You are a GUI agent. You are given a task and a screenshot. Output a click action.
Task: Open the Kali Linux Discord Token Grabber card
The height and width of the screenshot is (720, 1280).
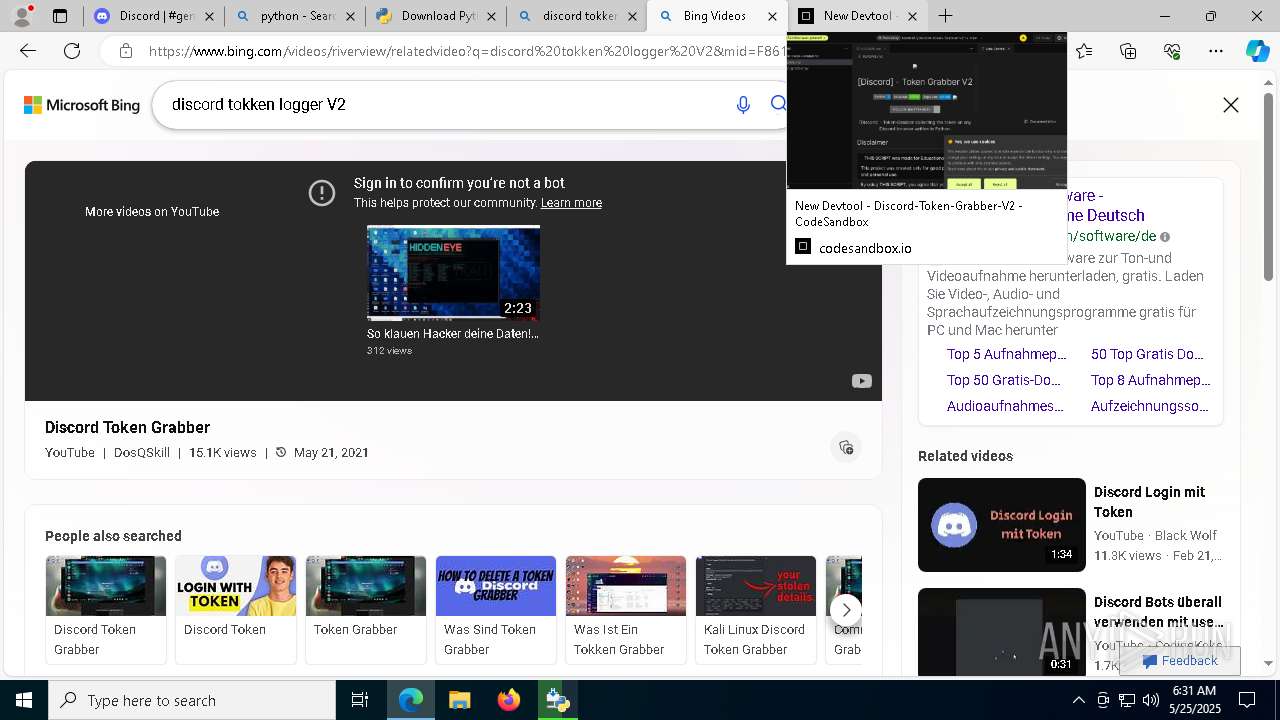pyautogui.click(x=756, y=609)
